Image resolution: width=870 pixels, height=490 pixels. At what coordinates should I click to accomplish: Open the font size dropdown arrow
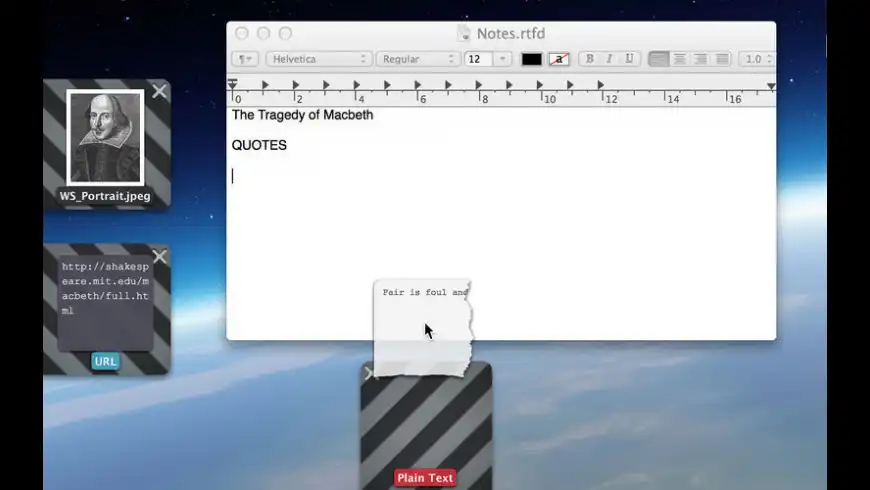pos(502,59)
